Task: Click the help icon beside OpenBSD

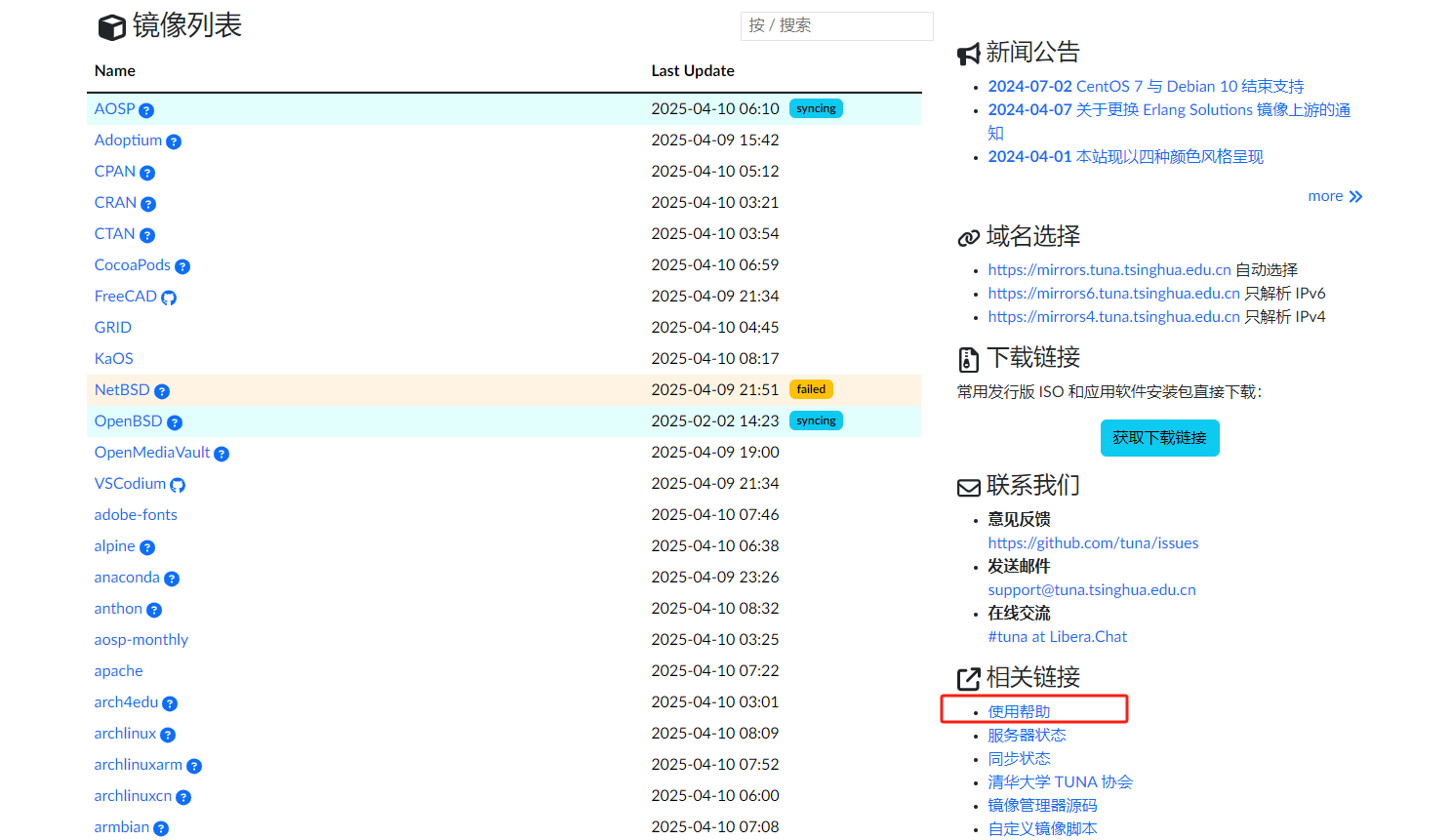Action: [175, 422]
